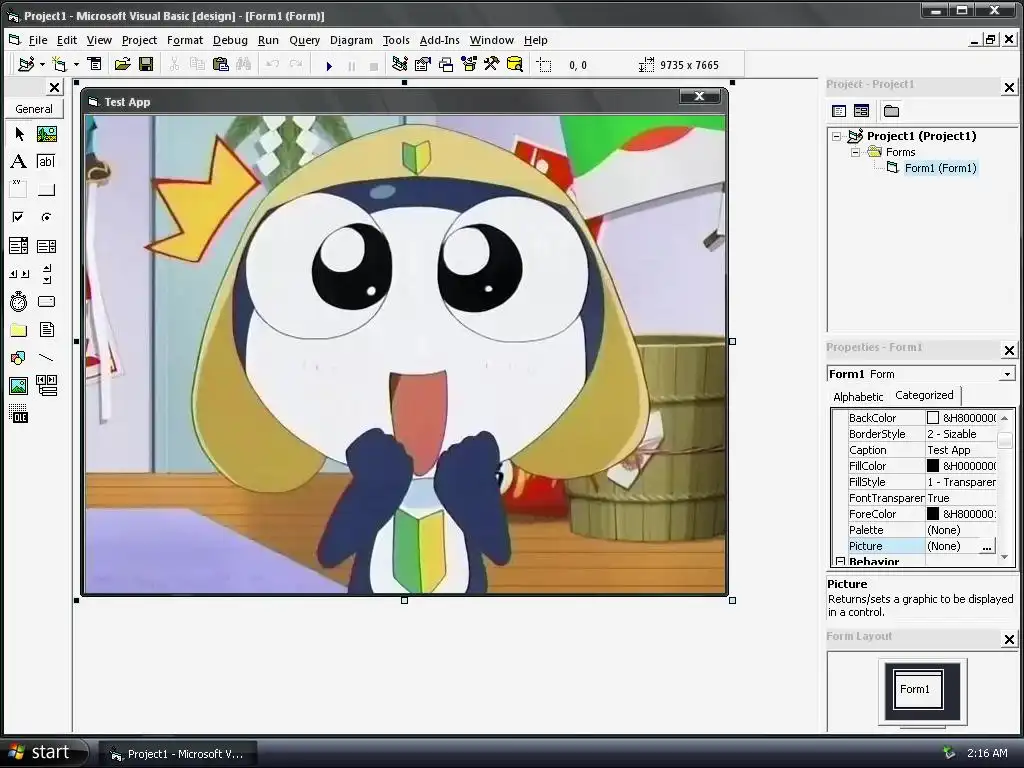Select Form1 (Form1) in project tree
The height and width of the screenshot is (768, 1024).
940,168
